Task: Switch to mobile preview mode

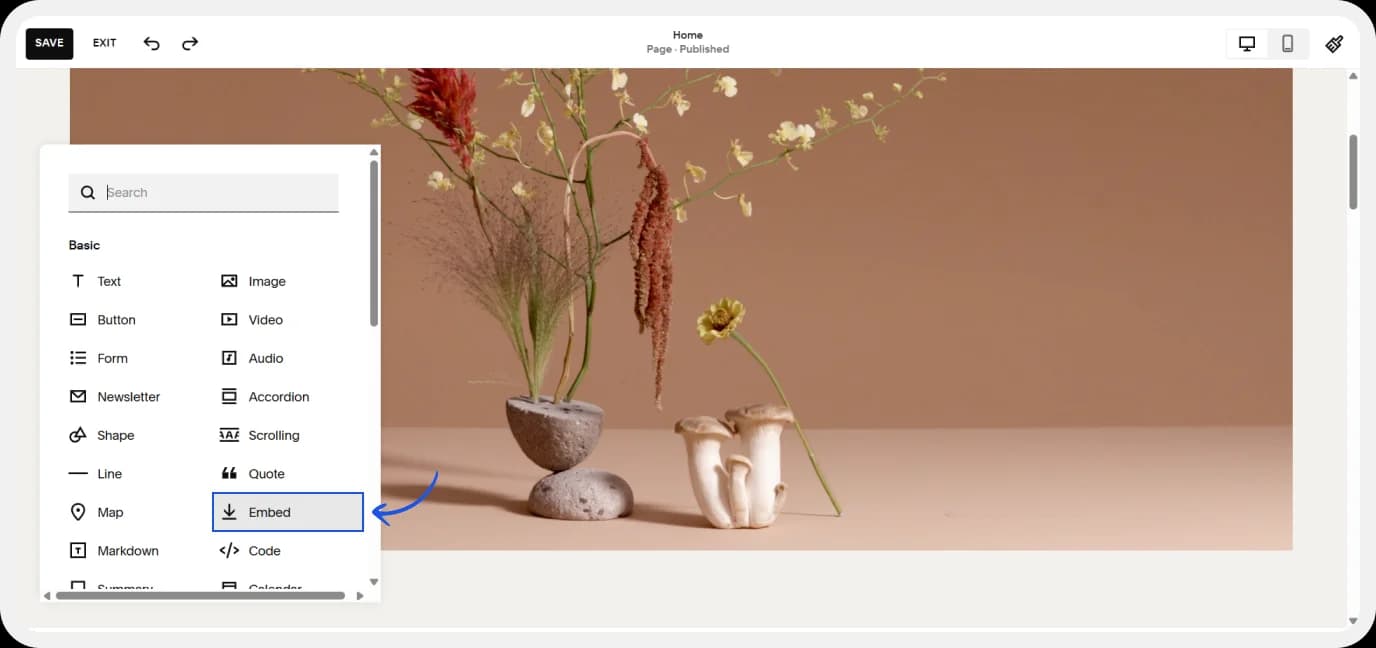Action: 1287,44
